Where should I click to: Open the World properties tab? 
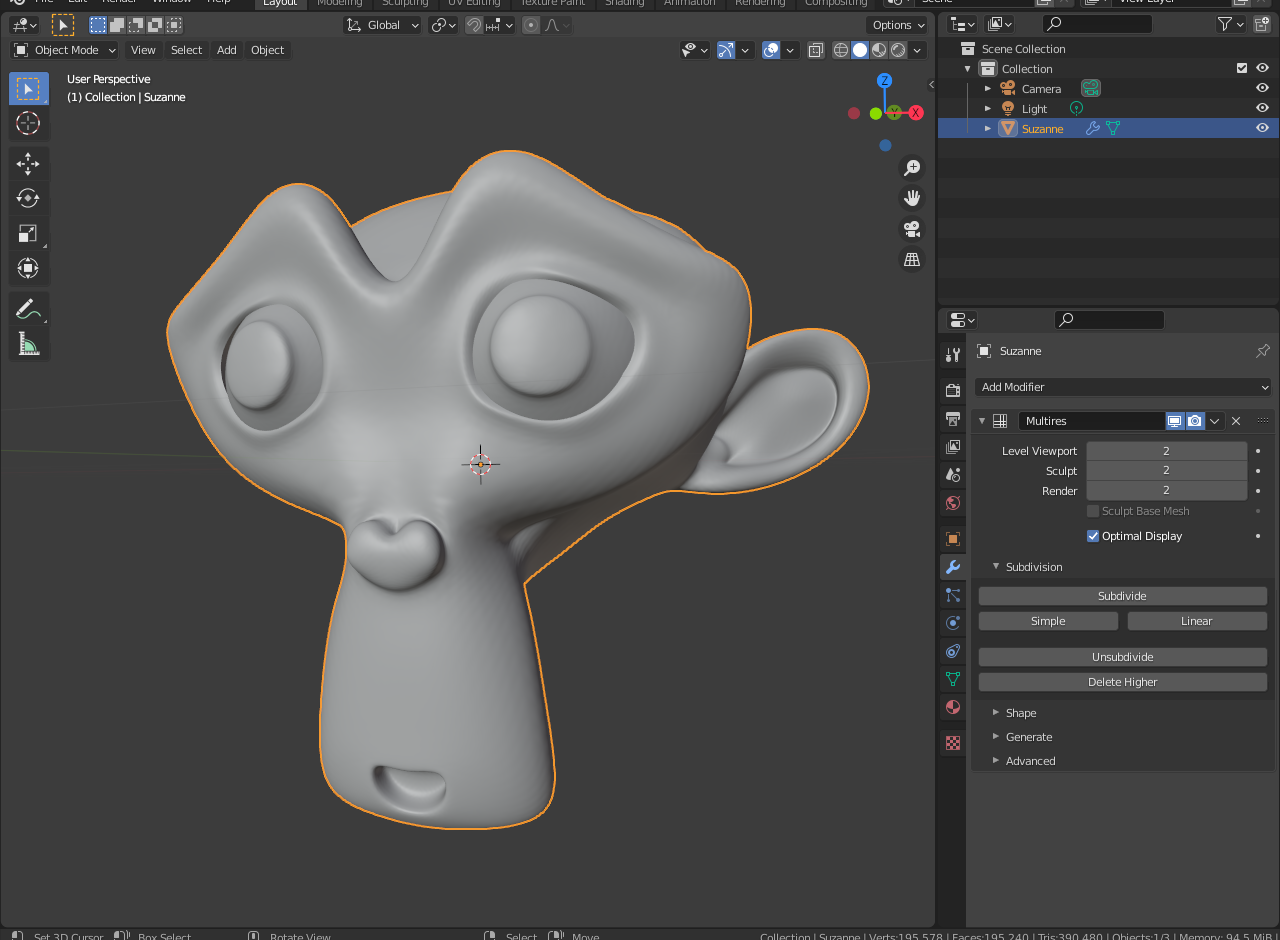(x=953, y=502)
